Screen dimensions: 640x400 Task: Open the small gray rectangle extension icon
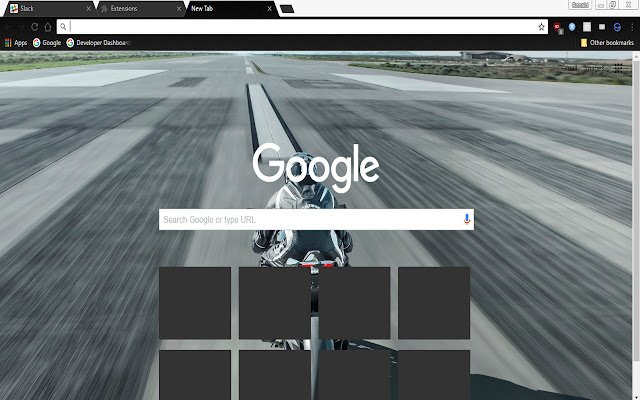click(602, 27)
